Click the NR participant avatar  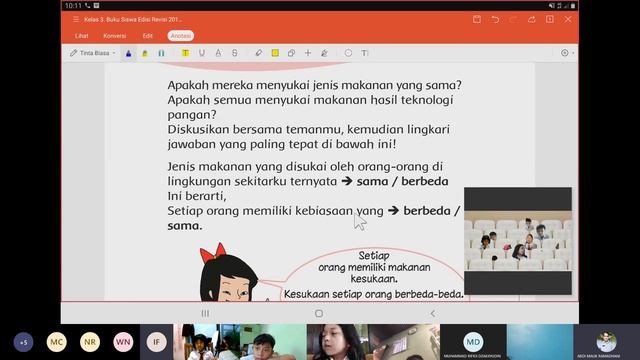tap(90, 342)
